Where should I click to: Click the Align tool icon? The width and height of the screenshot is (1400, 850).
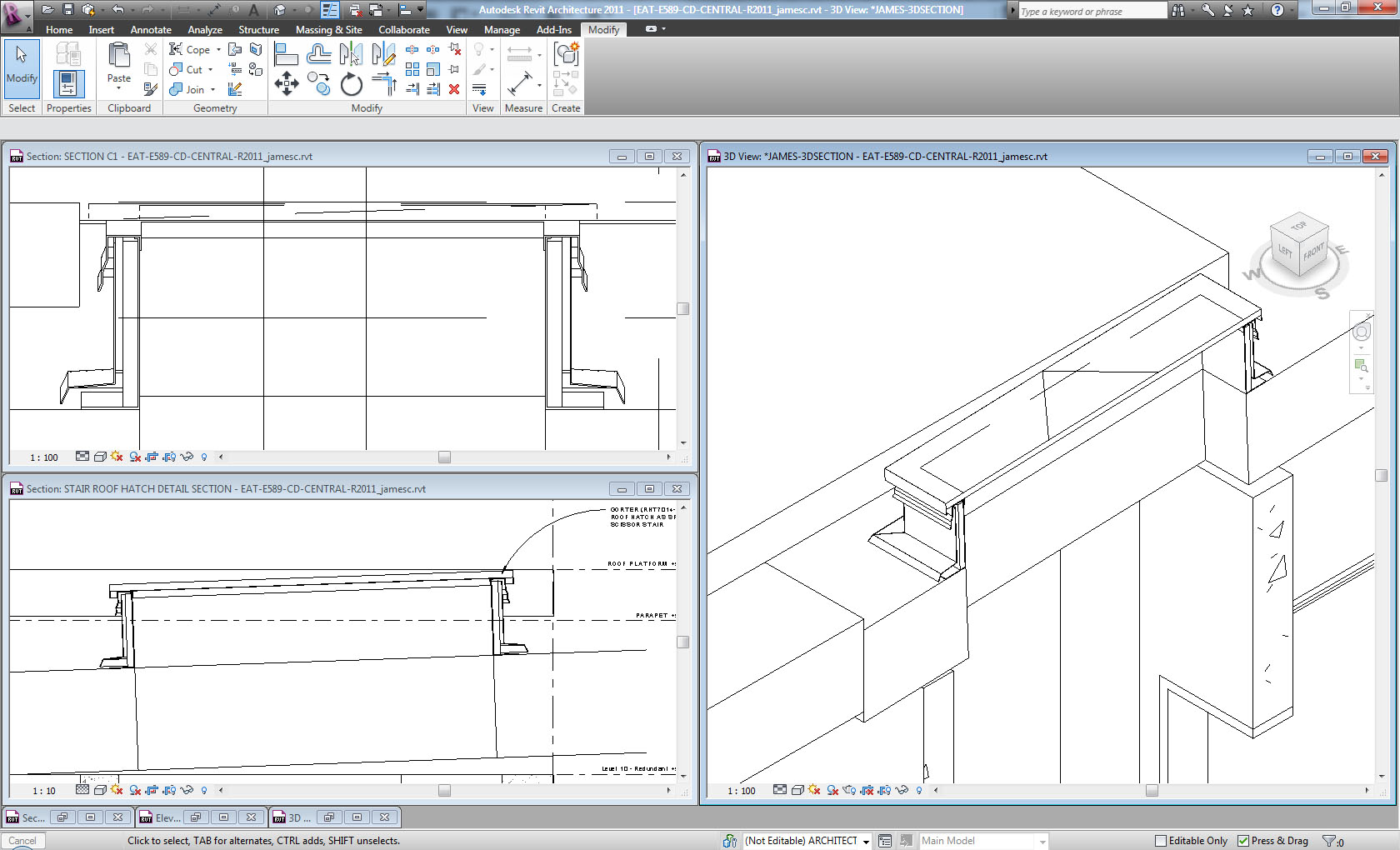tap(286, 55)
